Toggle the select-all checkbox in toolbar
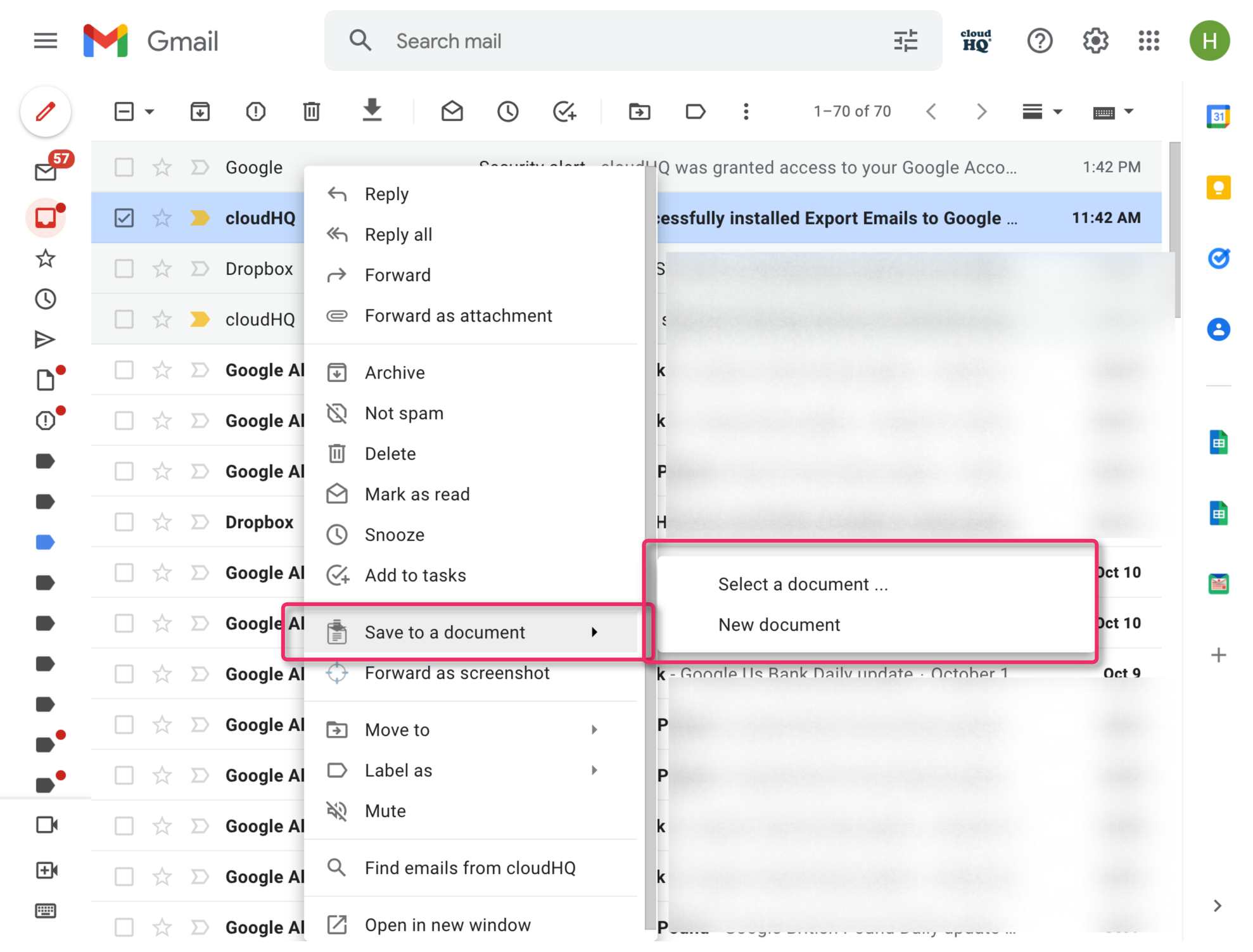 click(124, 112)
